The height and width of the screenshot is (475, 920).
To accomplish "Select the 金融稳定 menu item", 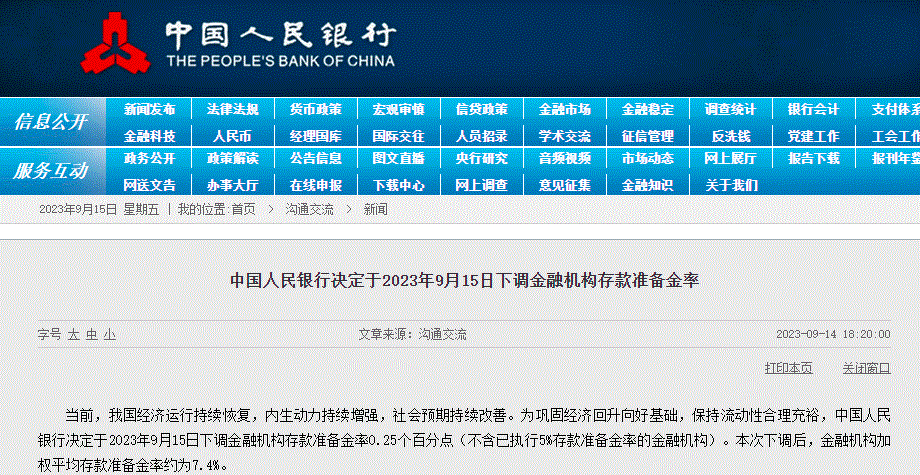I will (x=648, y=110).
